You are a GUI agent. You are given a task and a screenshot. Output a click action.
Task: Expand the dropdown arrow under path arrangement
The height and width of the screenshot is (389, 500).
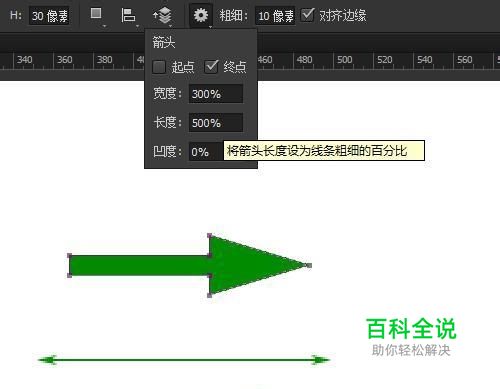tap(170, 26)
